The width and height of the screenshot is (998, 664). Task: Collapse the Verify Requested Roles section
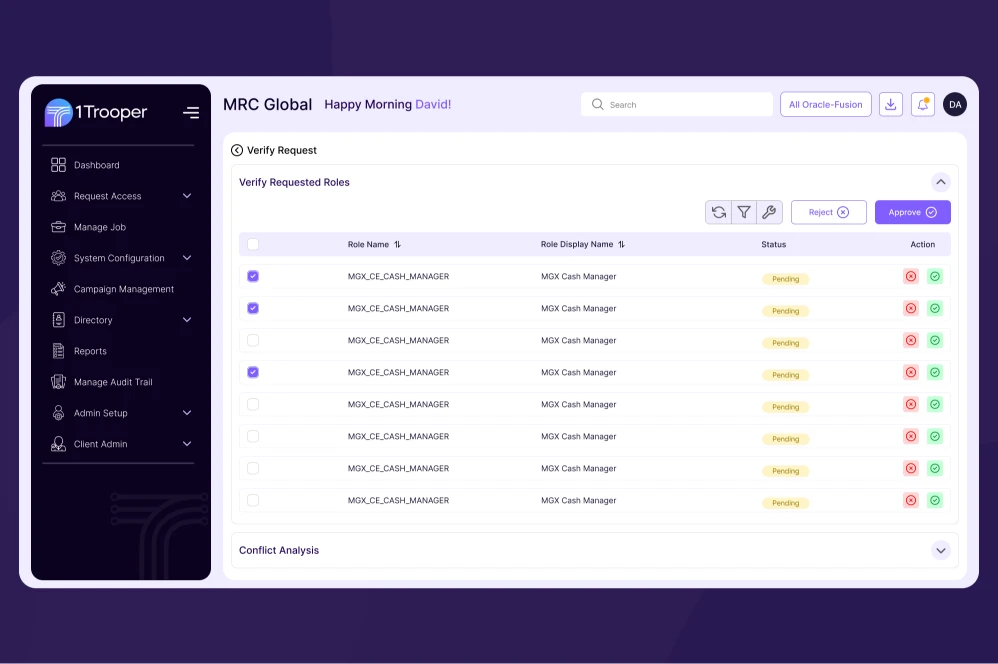click(x=940, y=182)
